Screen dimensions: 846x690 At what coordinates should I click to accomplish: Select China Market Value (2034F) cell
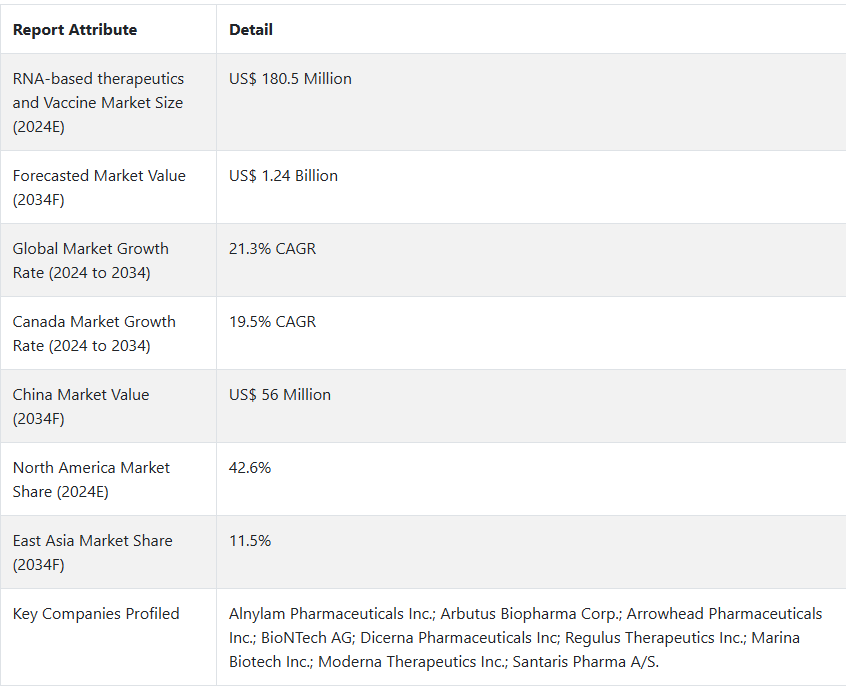[x=81, y=406]
